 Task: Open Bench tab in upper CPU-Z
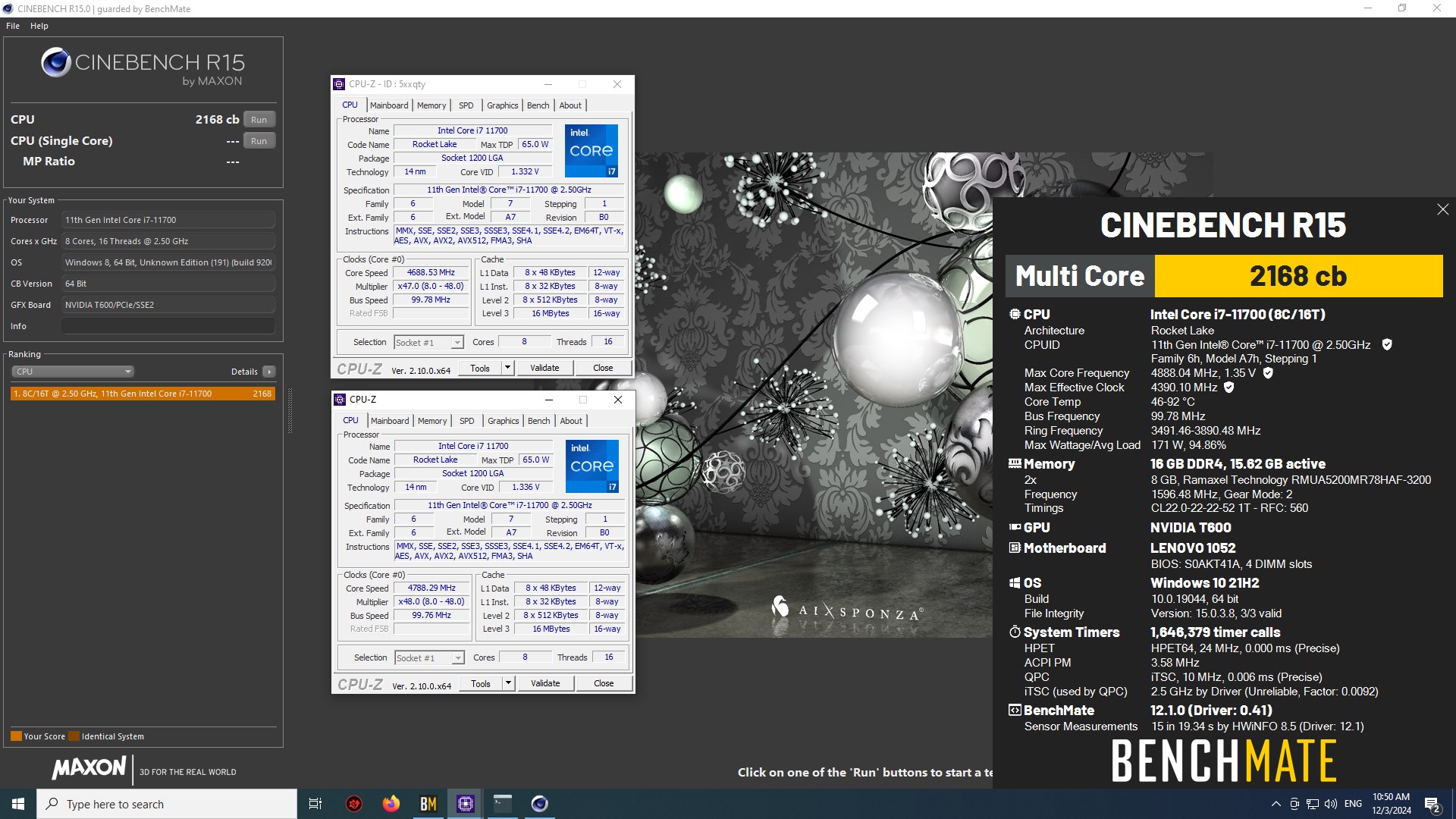pos(538,105)
